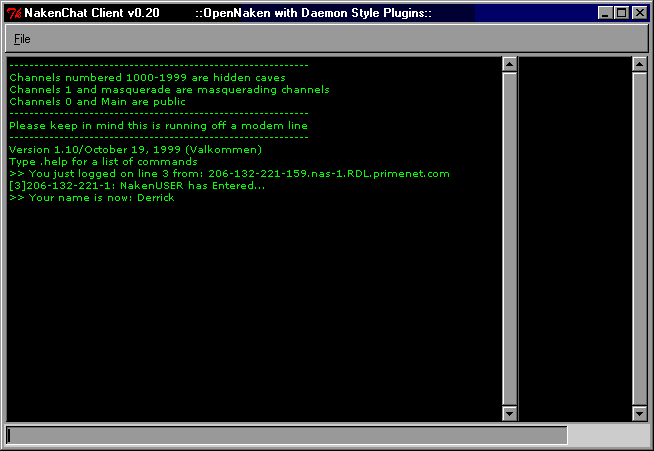
Task: Click the window title 'NakenChat Client v0.20'
Action: click(x=92, y=13)
